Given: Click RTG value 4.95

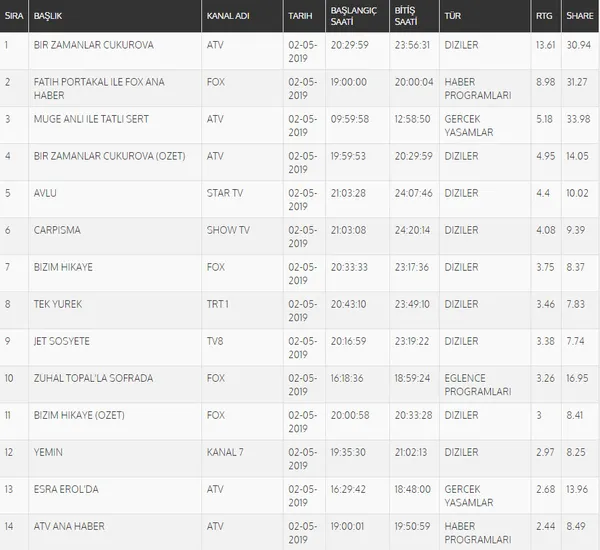Looking at the screenshot, I should [x=545, y=156].
